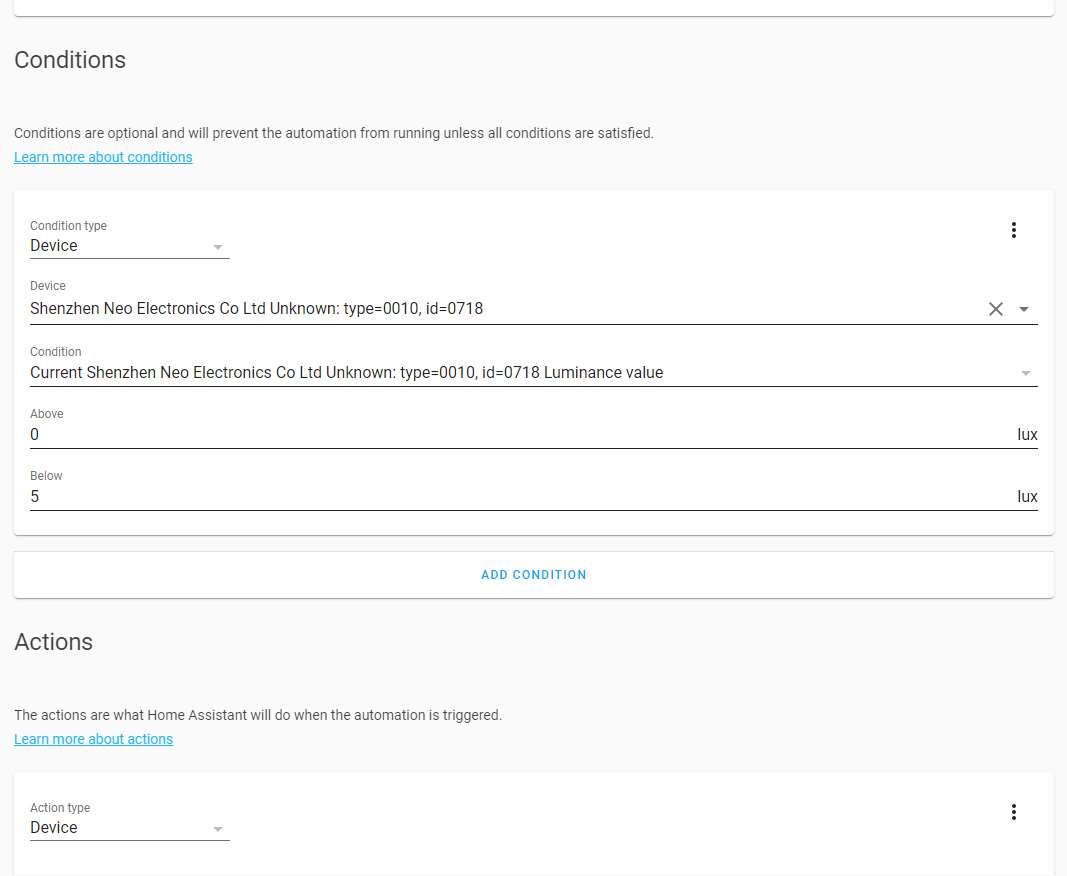The image size is (1067, 876).
Task: Click the 'Conditions are optional' description text
Action: coord(333,133)
